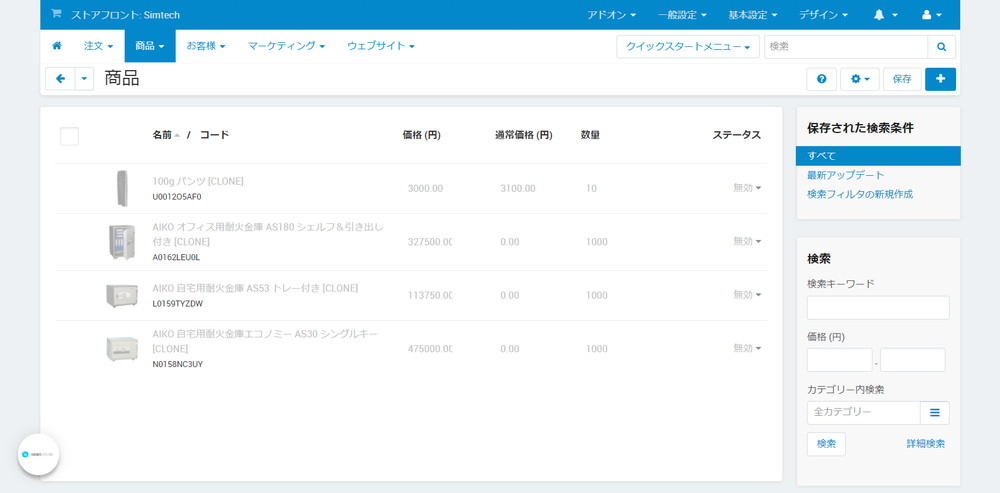The height and width of the screenshot is (493, 1000).
Task: Click product code U0012O5AF0
Action: tap(177, 197)
